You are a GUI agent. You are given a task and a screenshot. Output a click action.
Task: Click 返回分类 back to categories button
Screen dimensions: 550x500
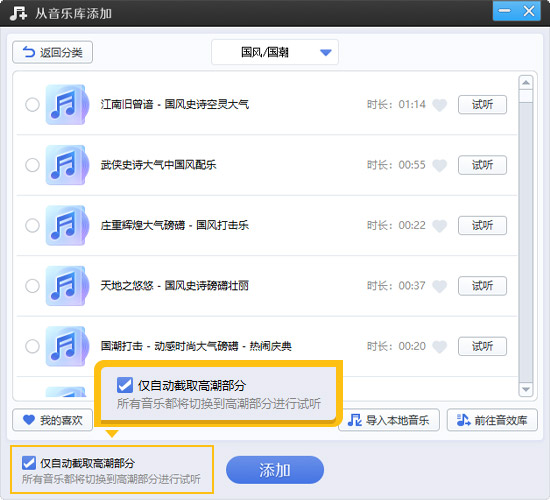53,52
